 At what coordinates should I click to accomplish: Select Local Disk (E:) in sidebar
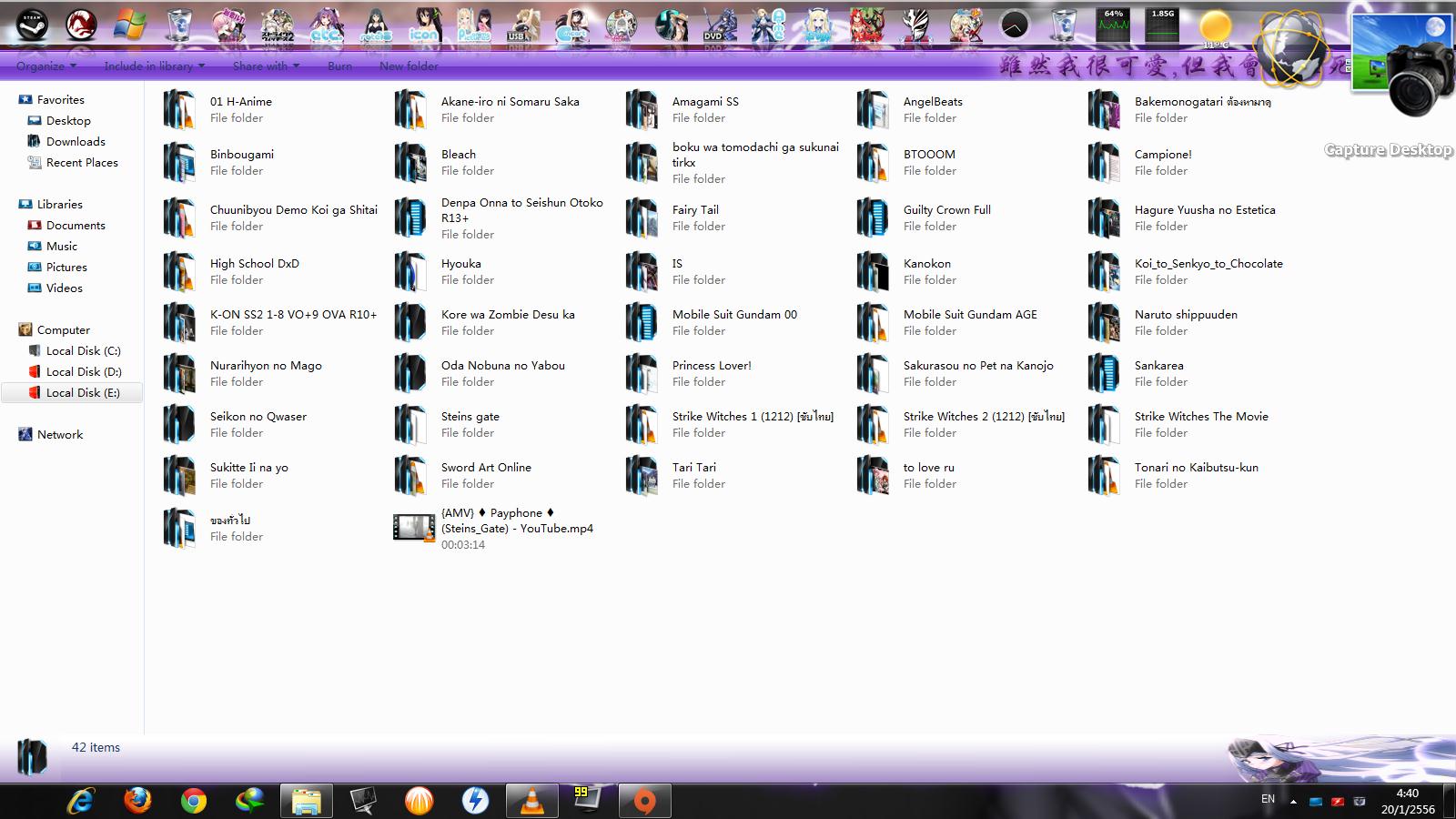(73, 393)
